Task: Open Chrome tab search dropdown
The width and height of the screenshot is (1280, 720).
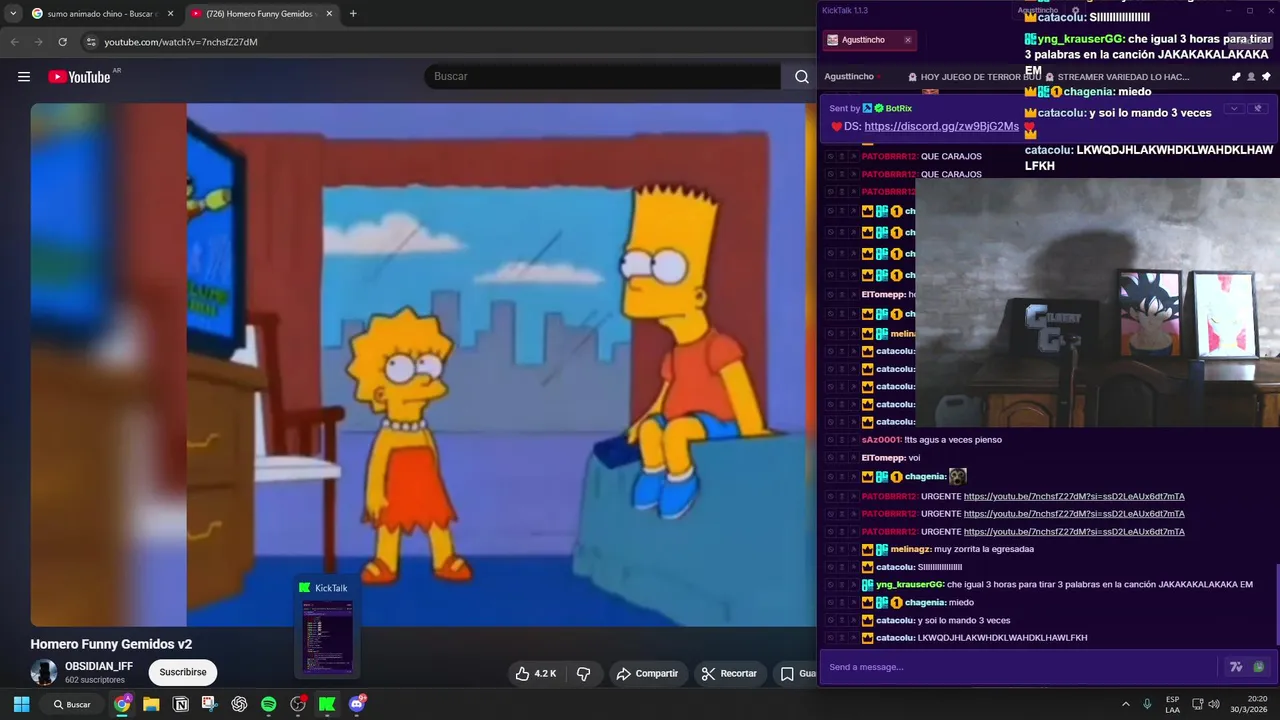Action: click(x=13, y=13)
